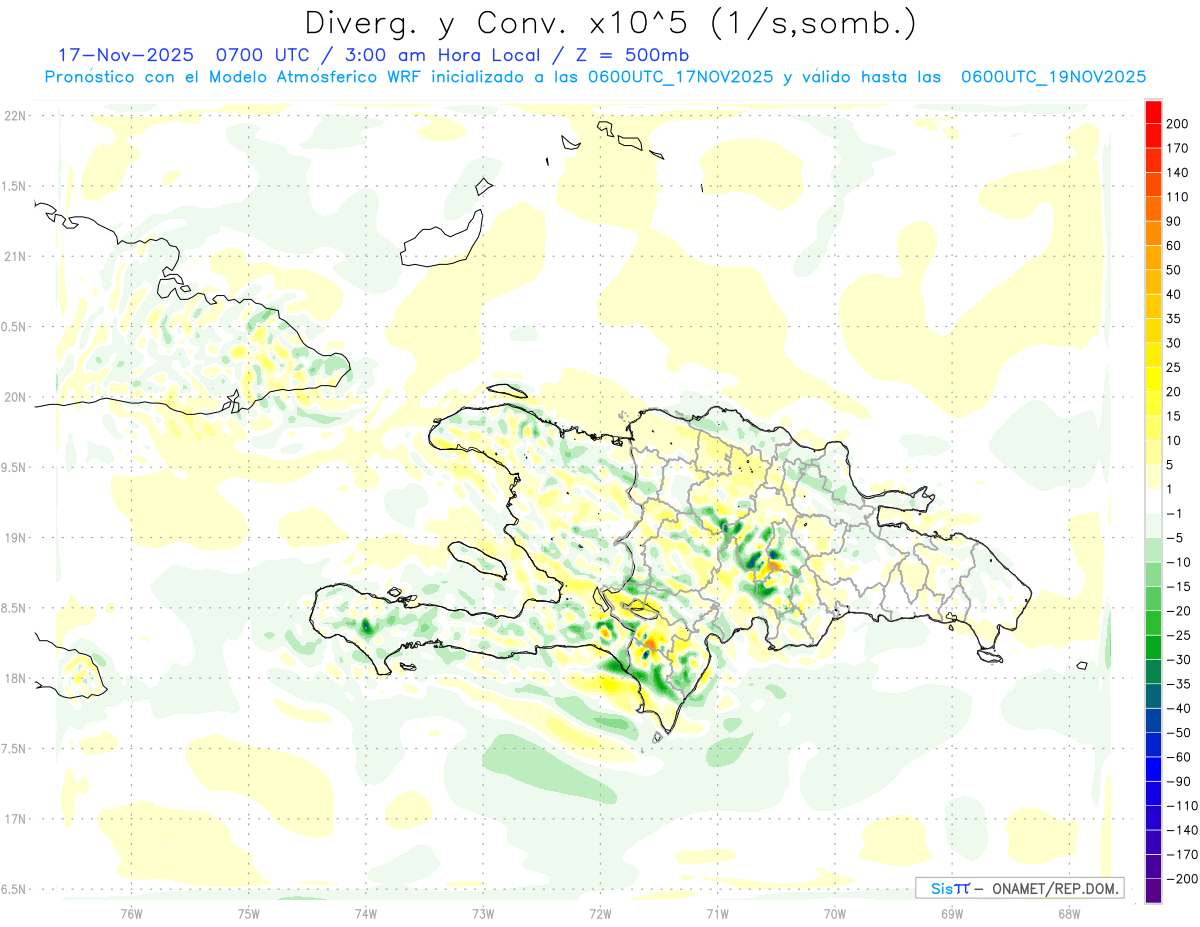This screenshot has width=1200, height=927.
Task: Click the "-110" colorbar label
Action: pyautogui.click(x=1182, y=806)
